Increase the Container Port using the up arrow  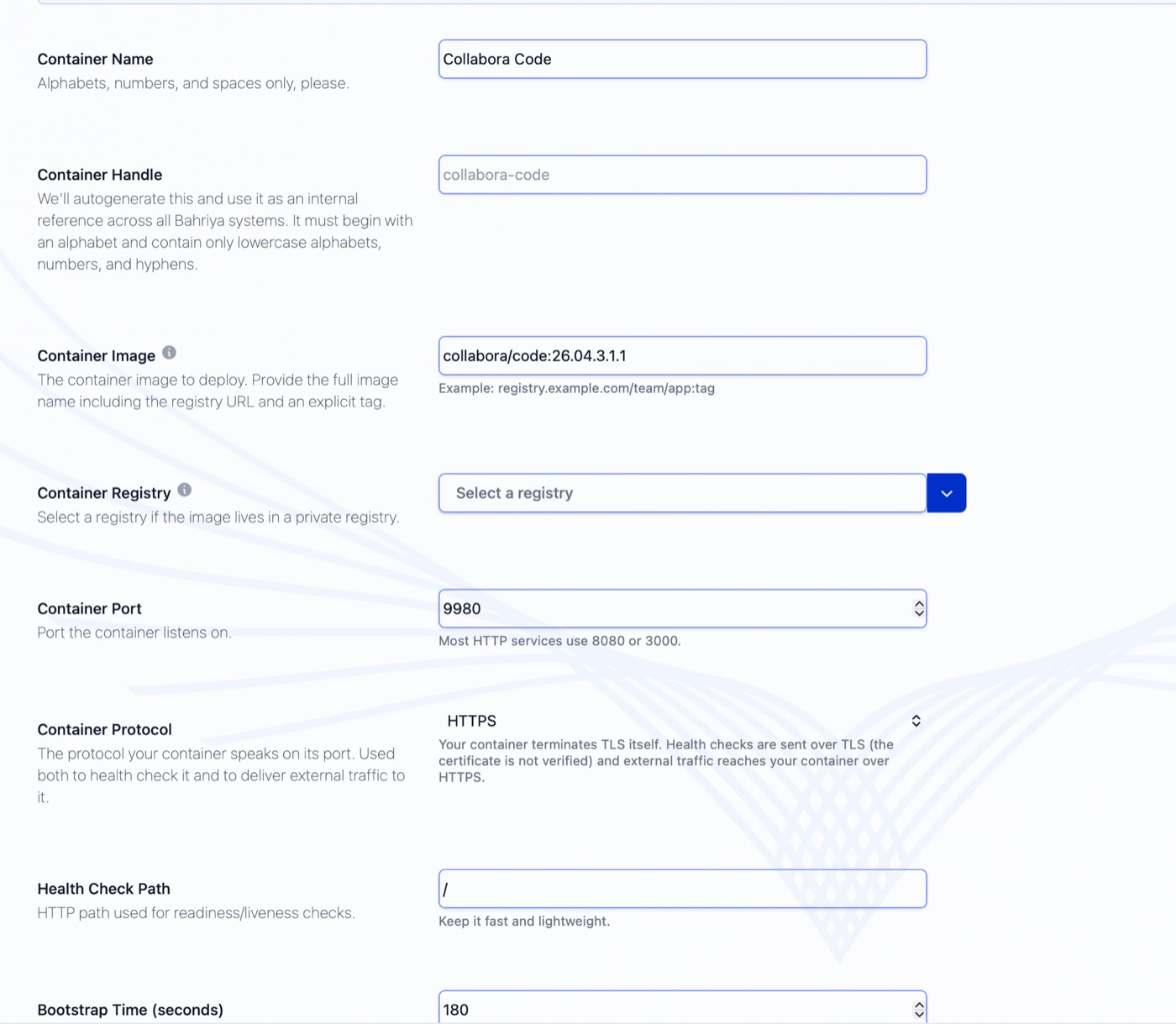tap(919, 603)
